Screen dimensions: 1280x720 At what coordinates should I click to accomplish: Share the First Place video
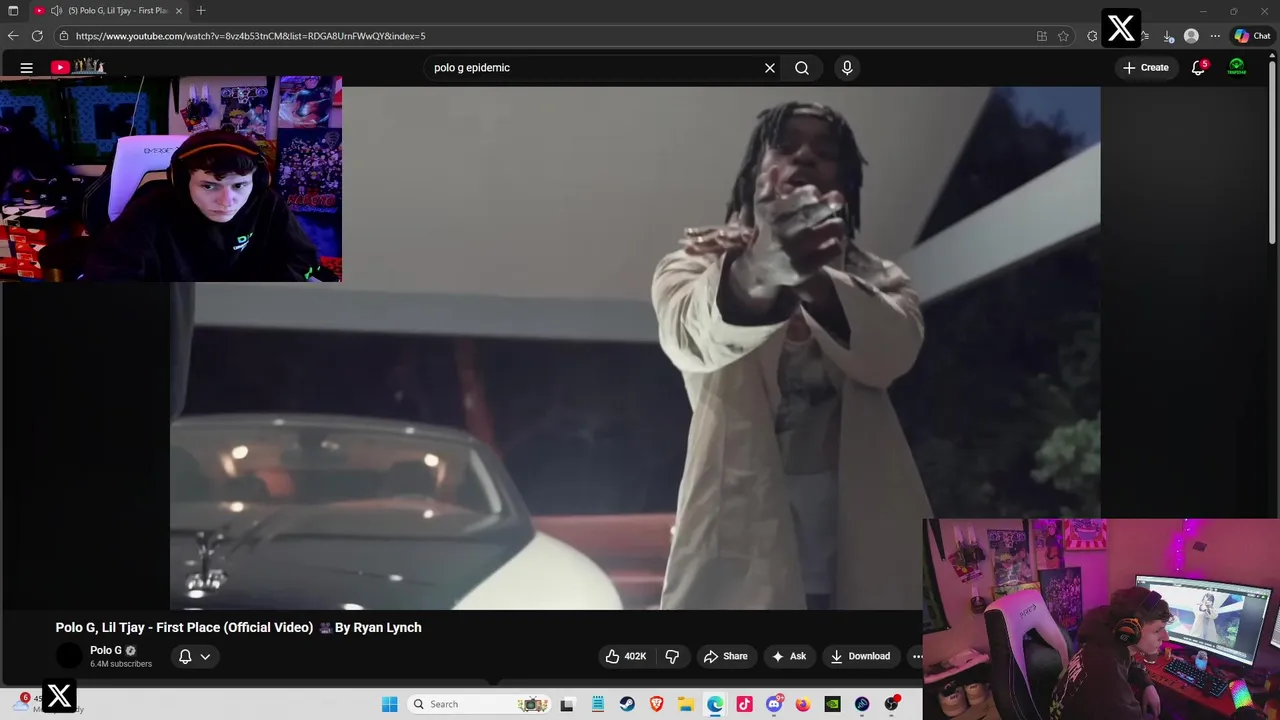[726, 656]
